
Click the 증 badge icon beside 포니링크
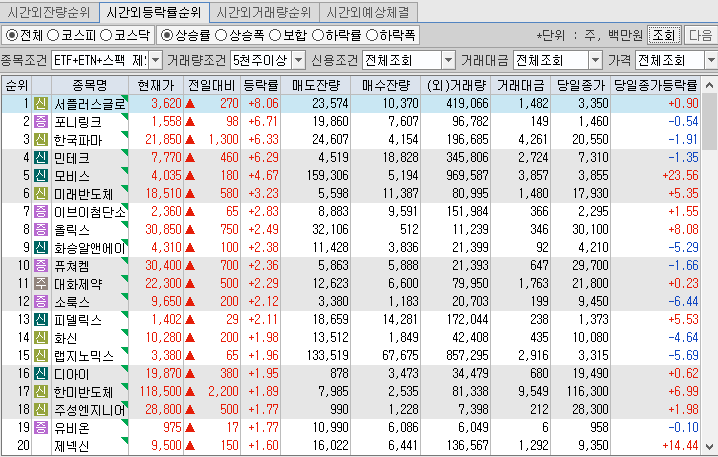[41, 122]
